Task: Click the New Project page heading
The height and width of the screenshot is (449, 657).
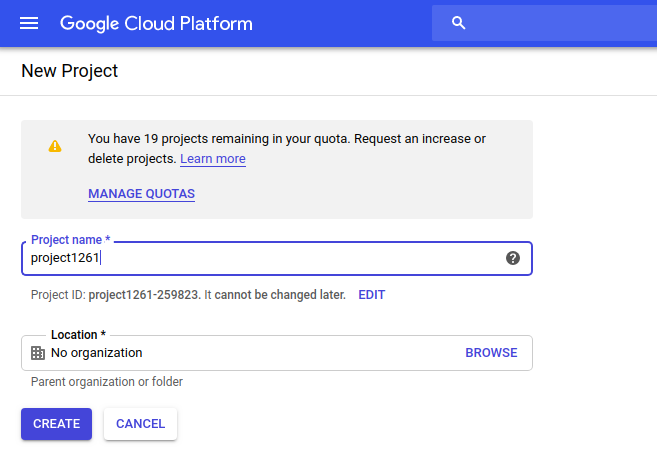Action: pos(70,71)
